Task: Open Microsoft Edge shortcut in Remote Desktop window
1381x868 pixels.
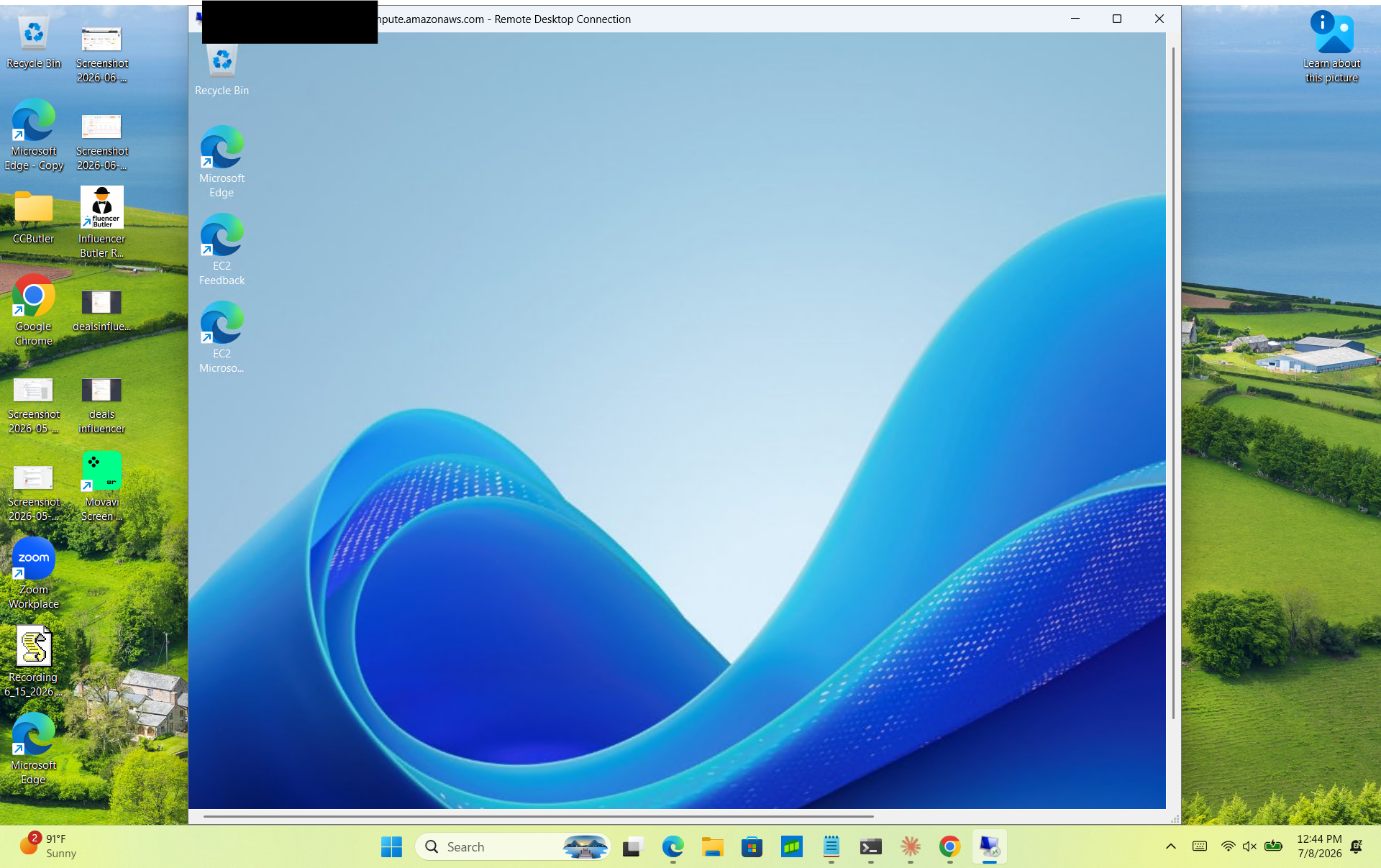Action: tap(222, 163)
